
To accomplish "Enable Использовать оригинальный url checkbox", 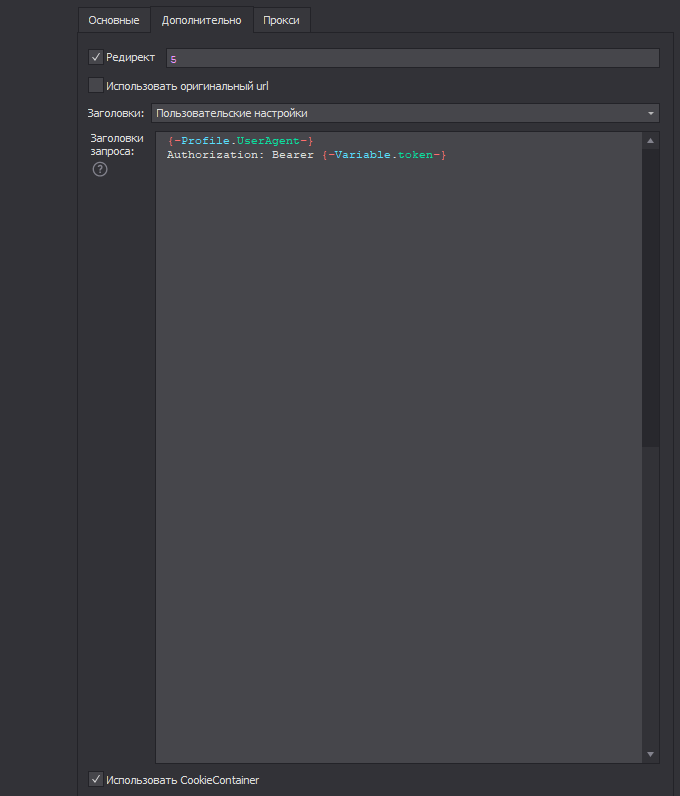I will point(96,86).
